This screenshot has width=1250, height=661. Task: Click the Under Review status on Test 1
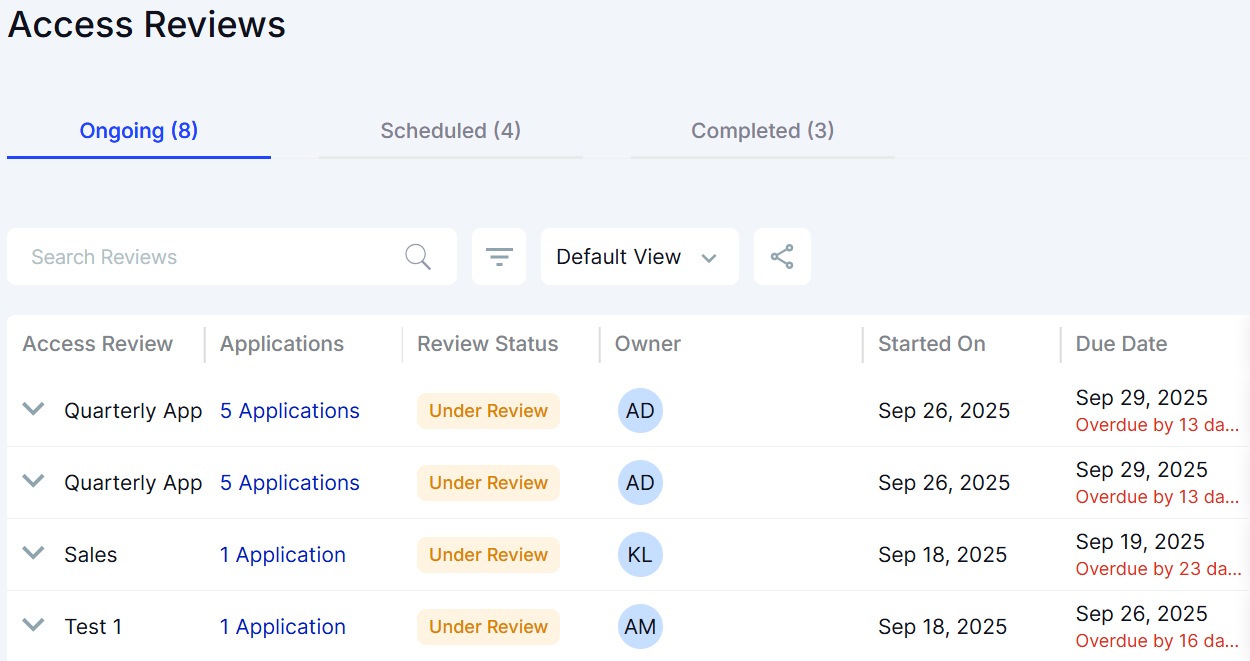pyautogui.click(x=488, y=626)
